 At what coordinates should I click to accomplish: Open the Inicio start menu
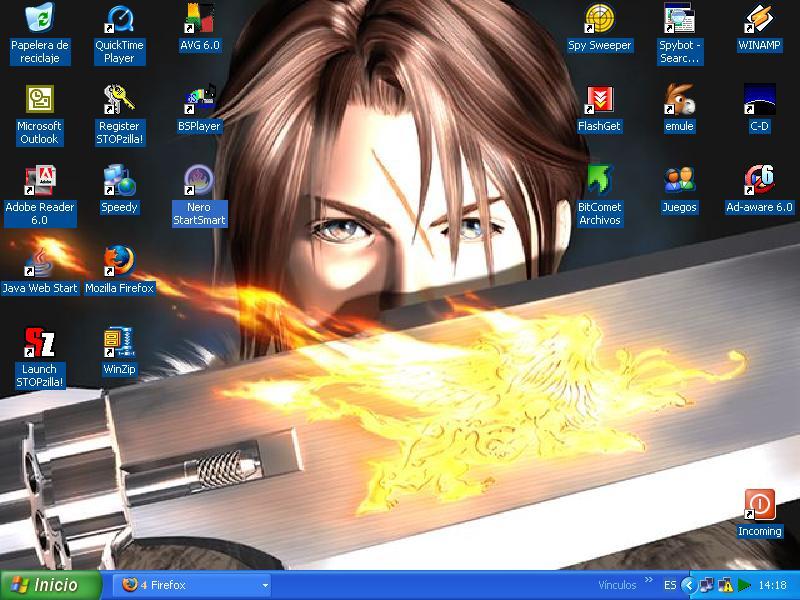coord(51,585)
